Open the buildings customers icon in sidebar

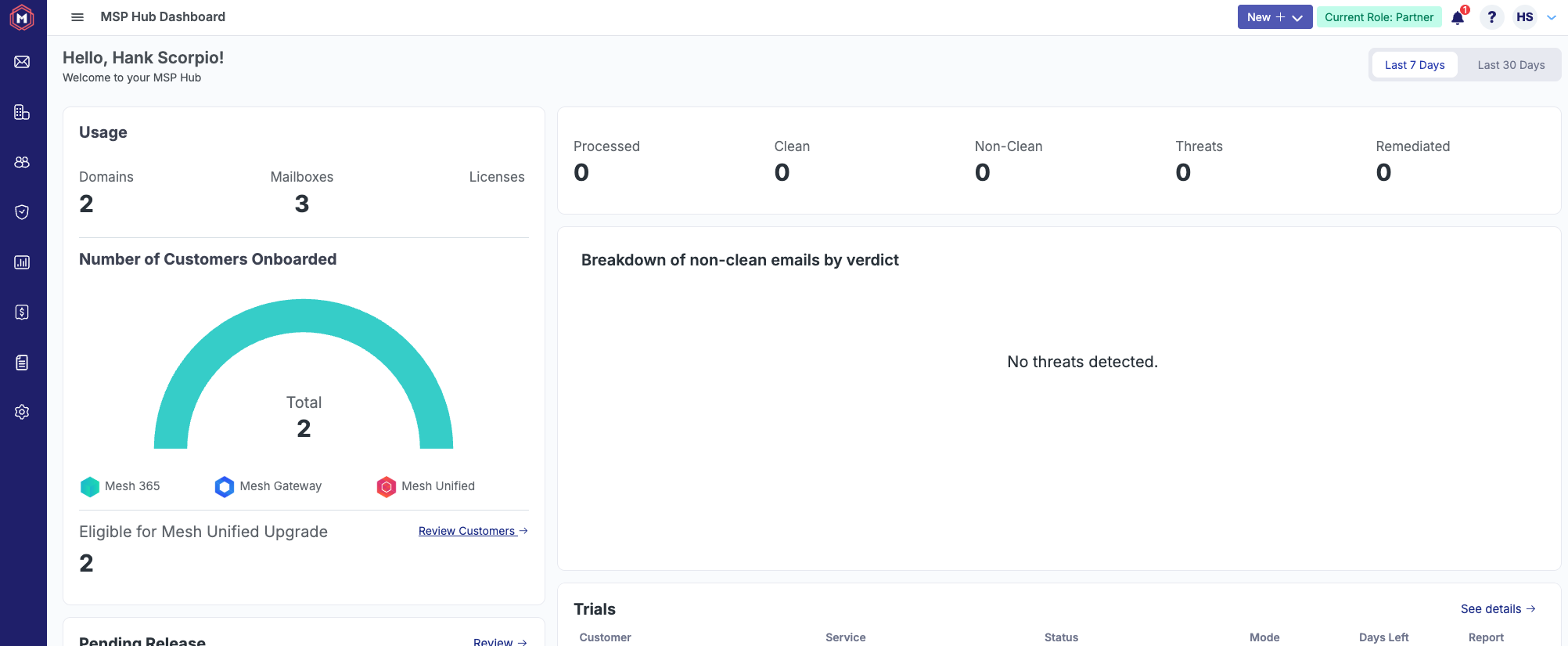coord(22,112)
